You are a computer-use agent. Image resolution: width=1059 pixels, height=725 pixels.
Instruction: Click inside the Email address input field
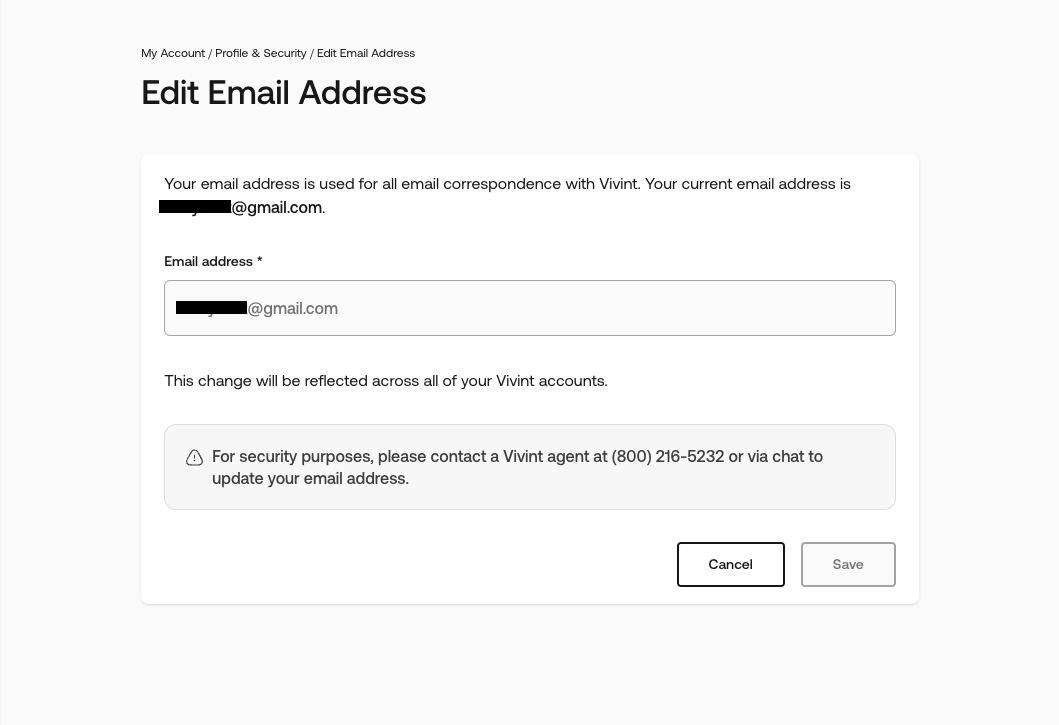click(x=529, y=308)
